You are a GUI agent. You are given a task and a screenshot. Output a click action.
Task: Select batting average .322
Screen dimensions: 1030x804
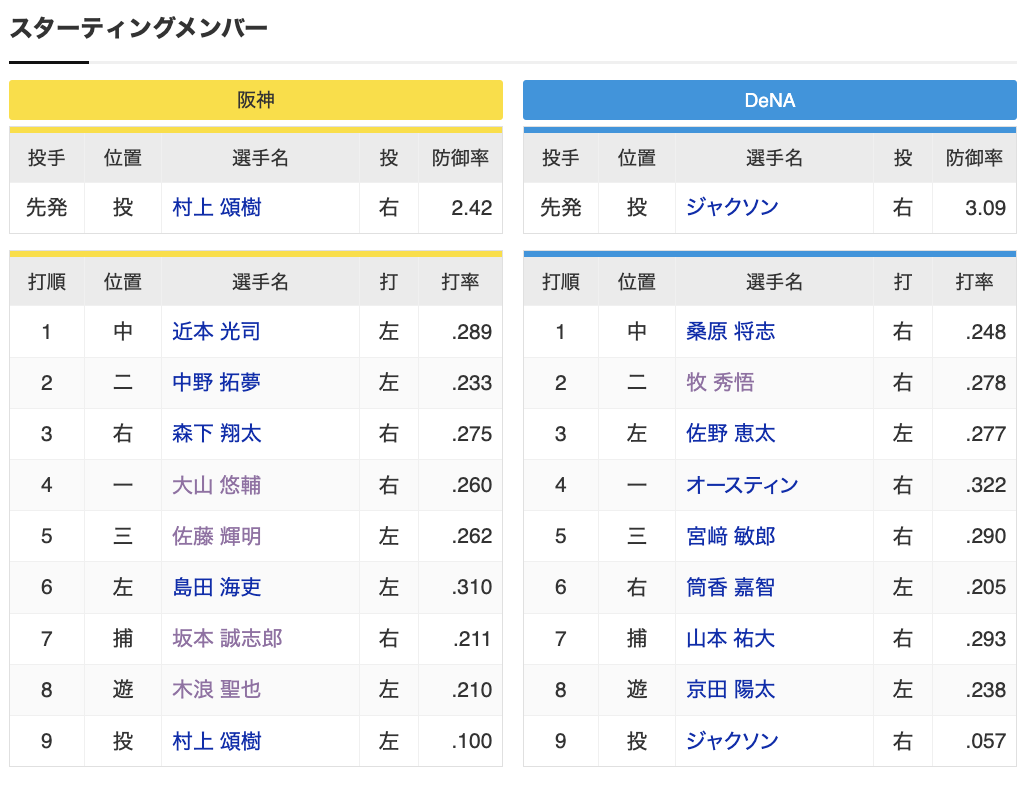(x=985, y=485)
